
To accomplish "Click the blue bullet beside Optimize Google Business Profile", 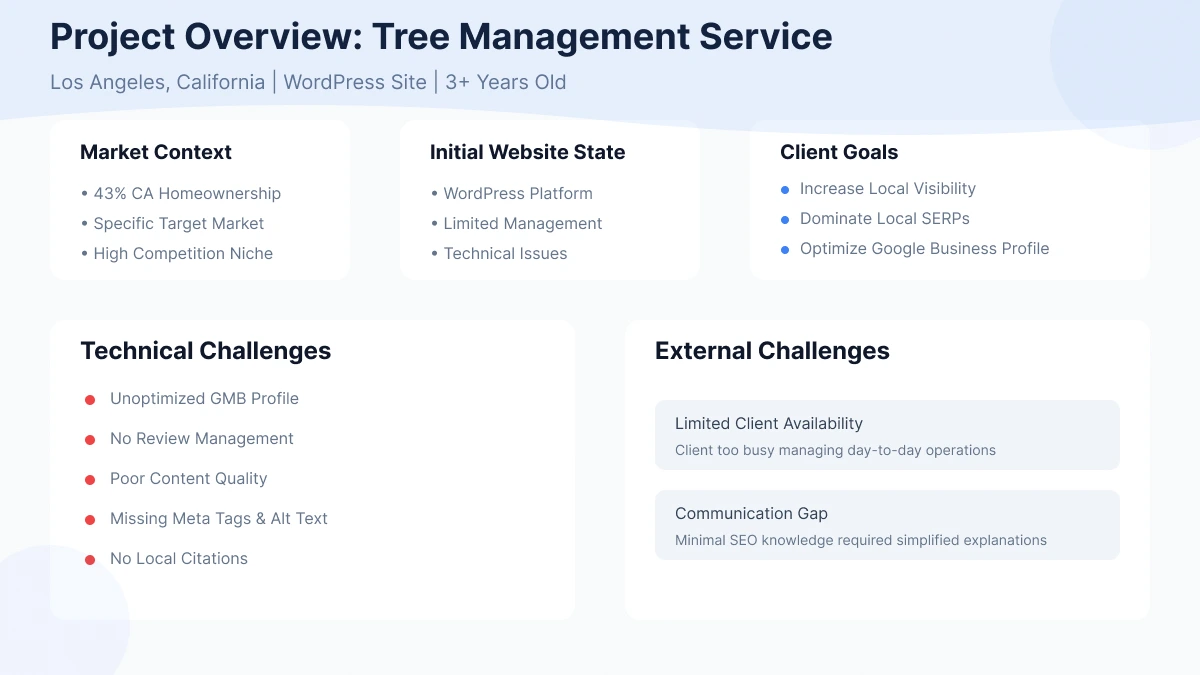I will [x=785, y=249].
